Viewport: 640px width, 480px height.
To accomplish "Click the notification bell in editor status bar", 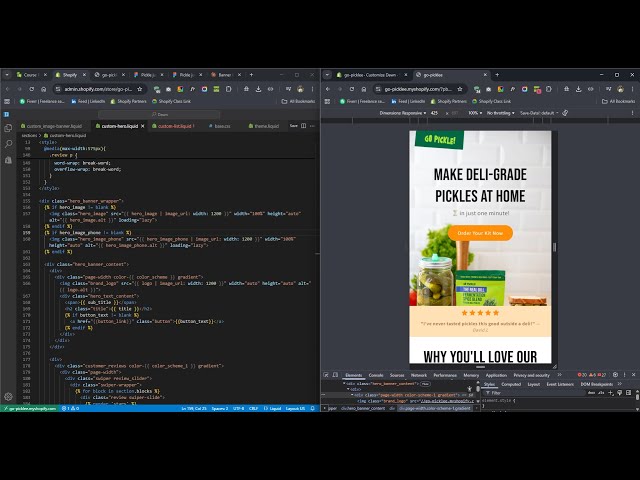I will 313,408.
